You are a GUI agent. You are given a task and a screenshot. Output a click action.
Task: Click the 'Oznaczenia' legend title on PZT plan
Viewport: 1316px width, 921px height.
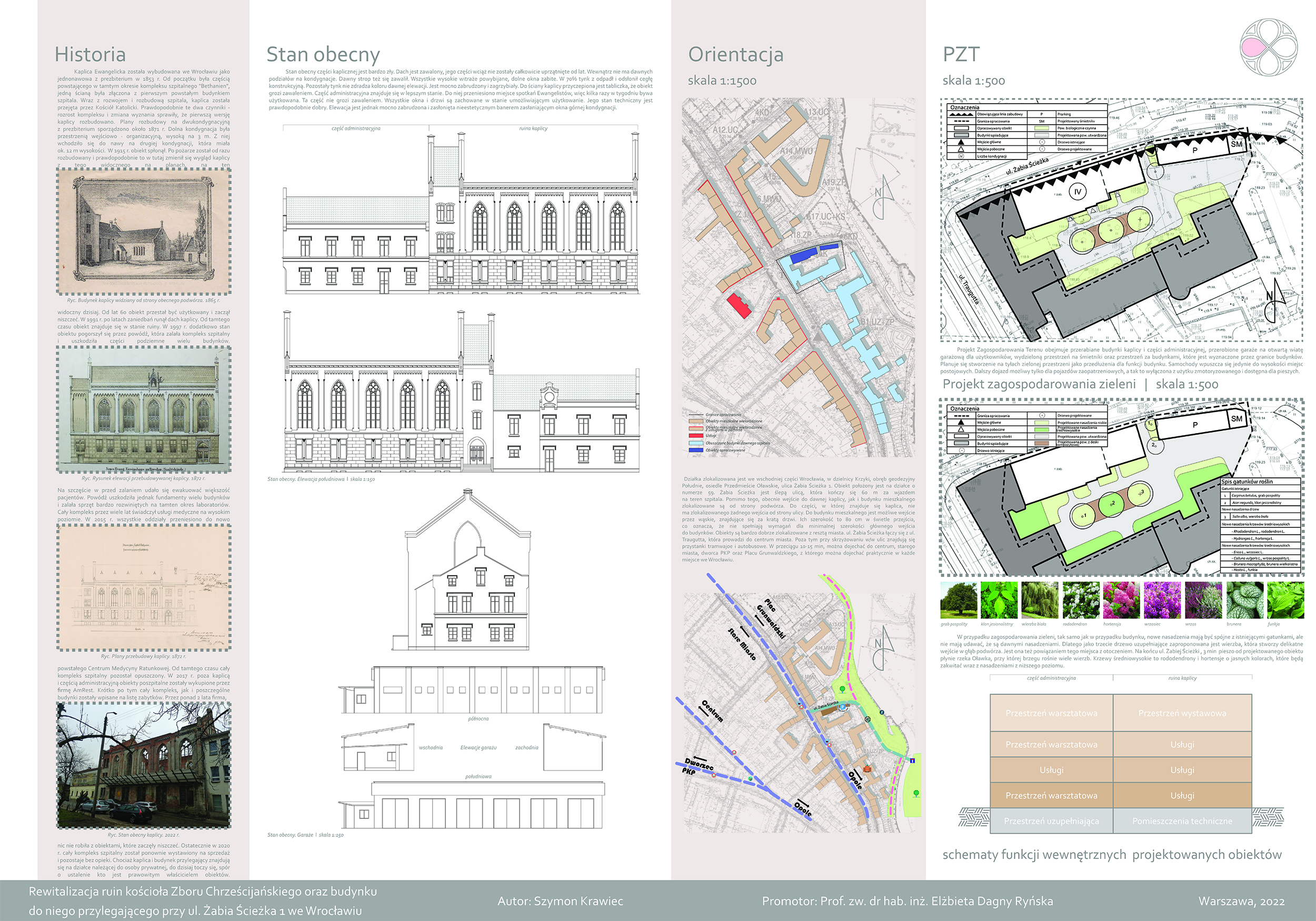[x=965, y=107]
